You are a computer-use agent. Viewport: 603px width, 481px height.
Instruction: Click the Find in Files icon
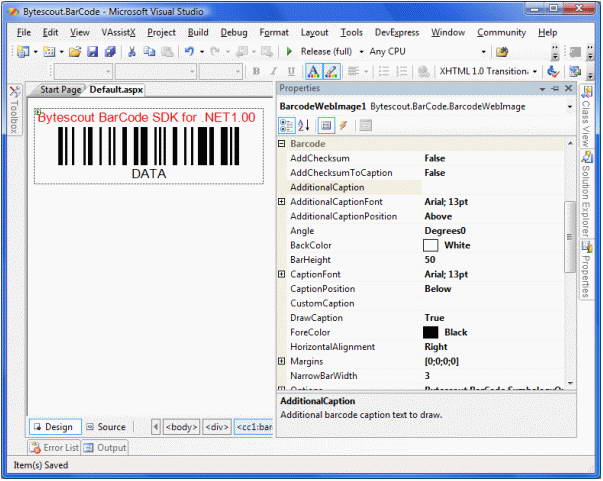501,52
